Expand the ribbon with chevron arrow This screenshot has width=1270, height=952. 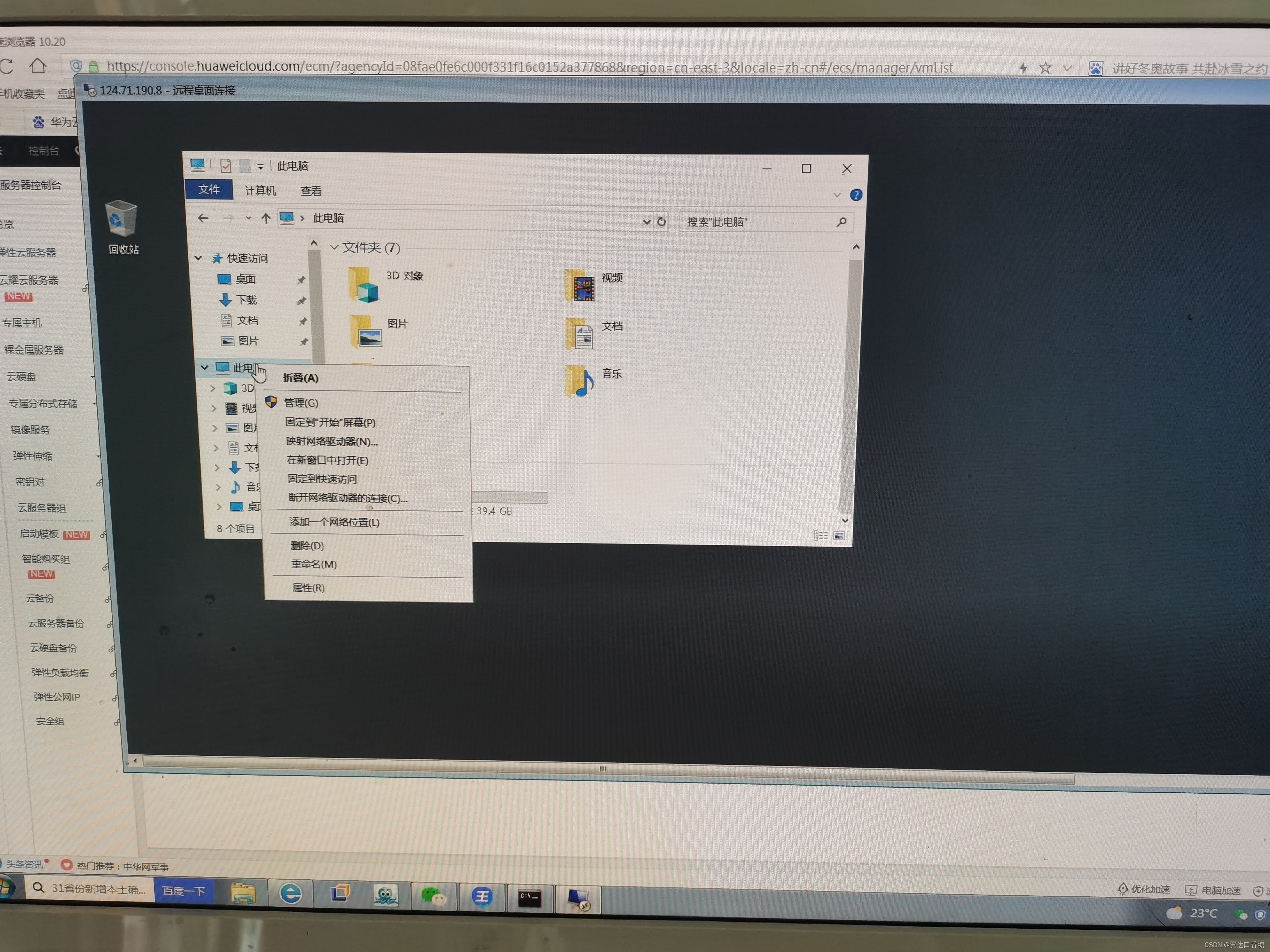click(837, 195)
